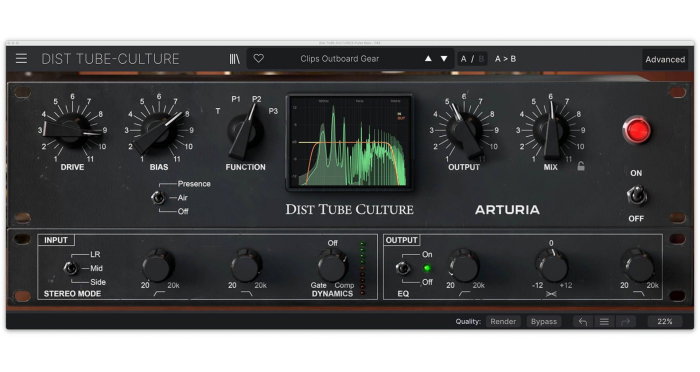Click the ARTURIA logo
Screen dimensions: 700x372
(x=507, y=210)
